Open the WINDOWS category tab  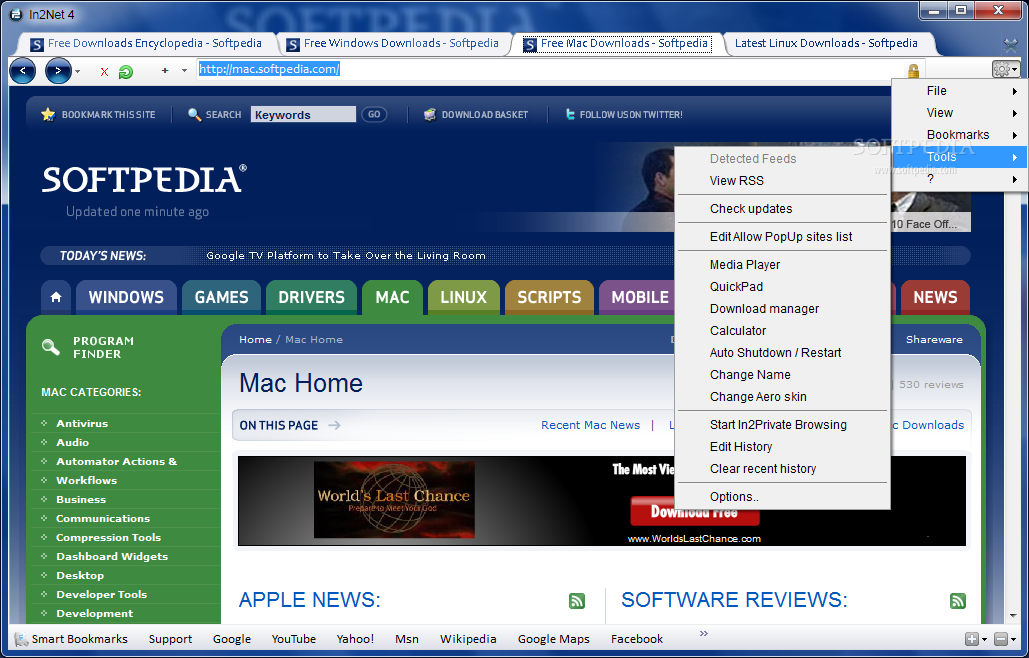coord(126,297)
